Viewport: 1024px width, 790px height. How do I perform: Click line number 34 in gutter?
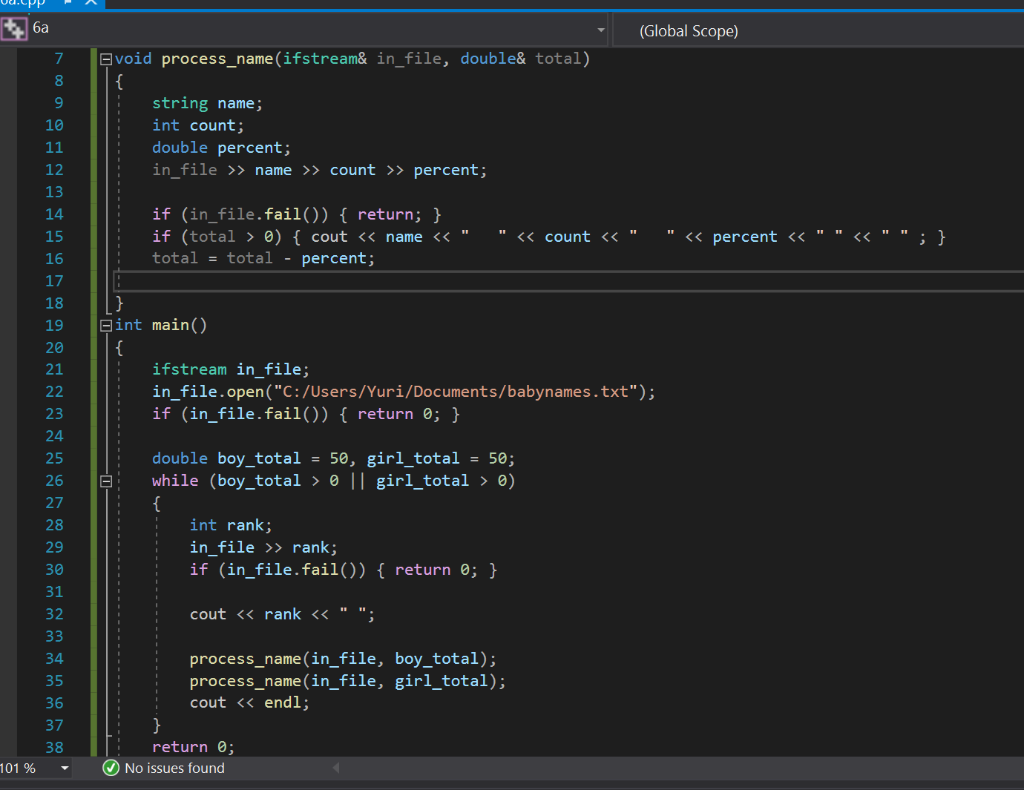[x=54, y=659]
